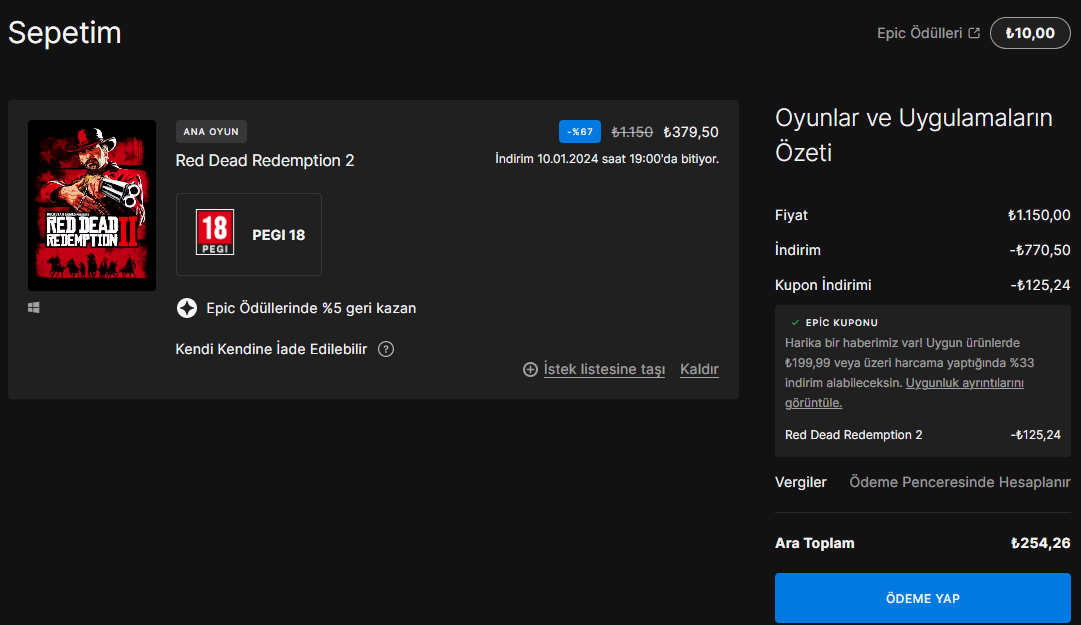Screen dimensions: 1081x625
Task: Click the plus circle icon before İstek listesine taşı
Action: tap(530, 369)
